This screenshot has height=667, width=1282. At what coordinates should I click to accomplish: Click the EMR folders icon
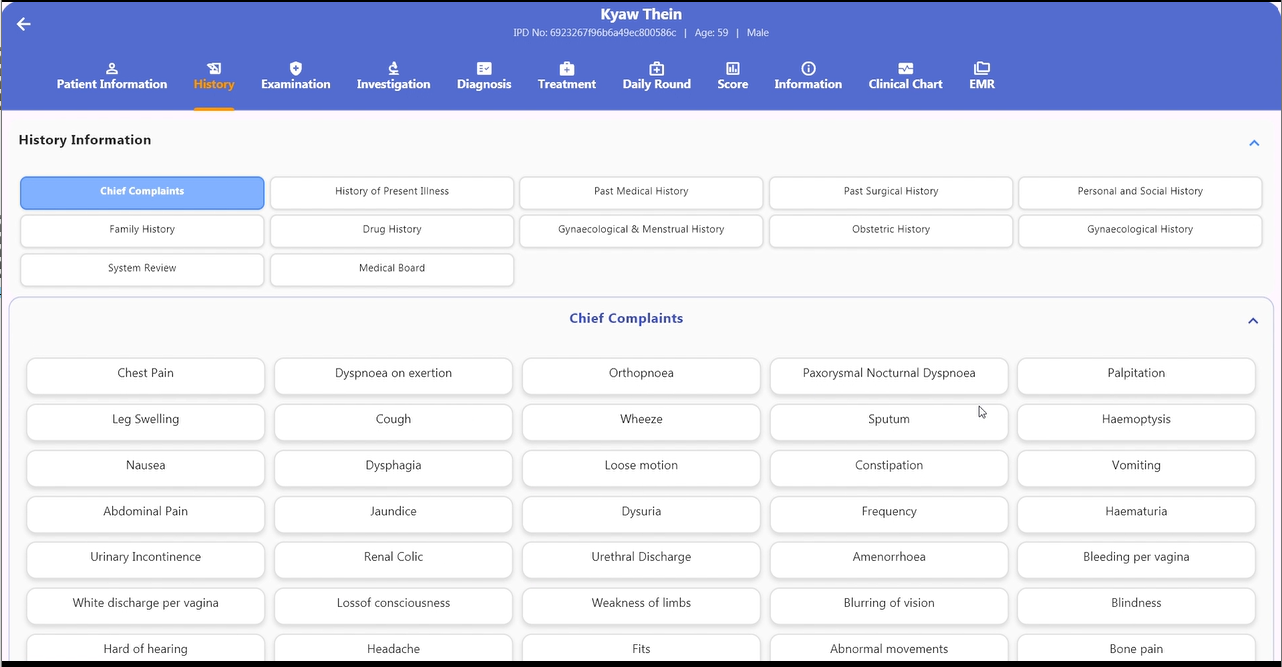(982, 68)
